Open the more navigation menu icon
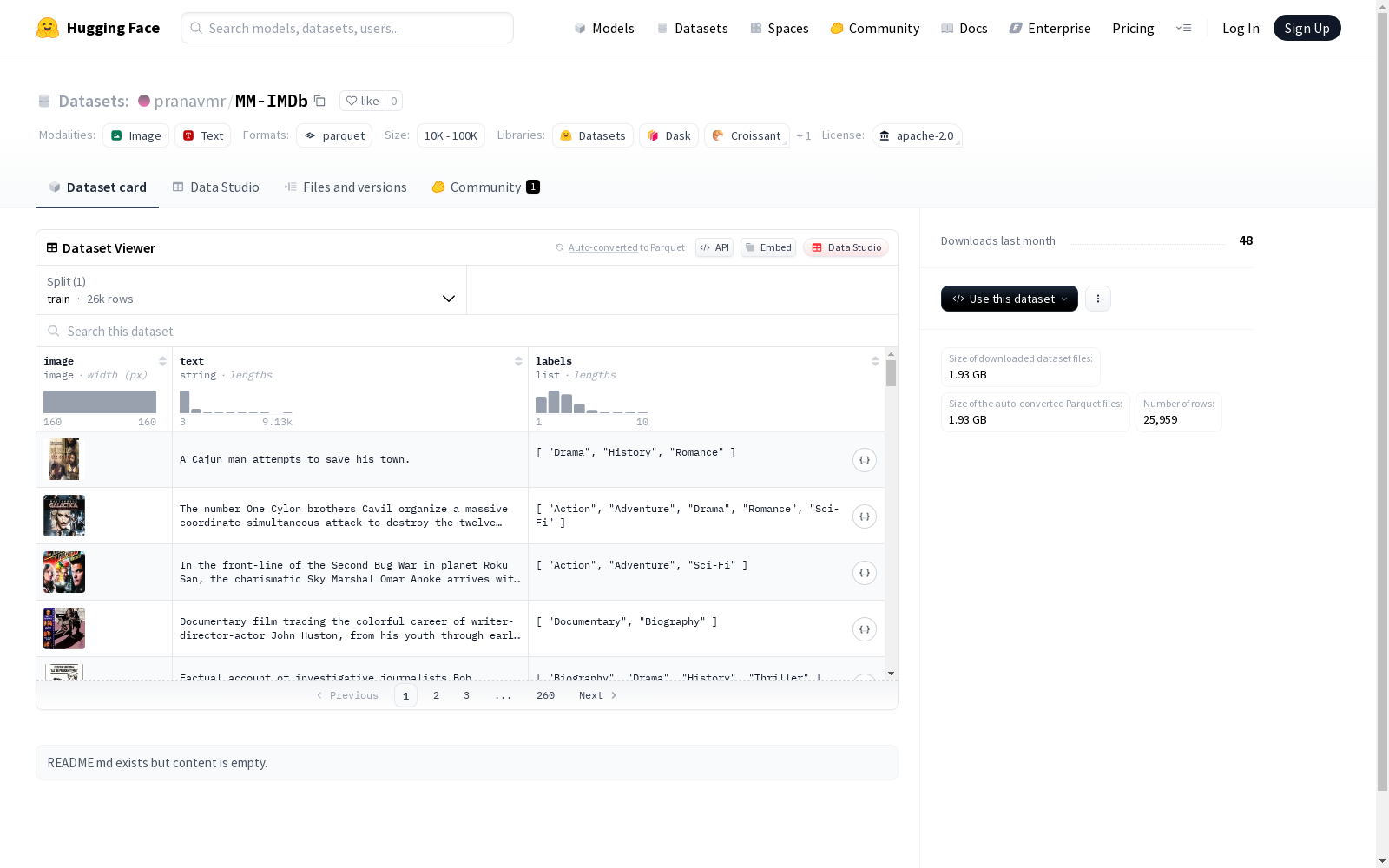 pos(1183,28)
